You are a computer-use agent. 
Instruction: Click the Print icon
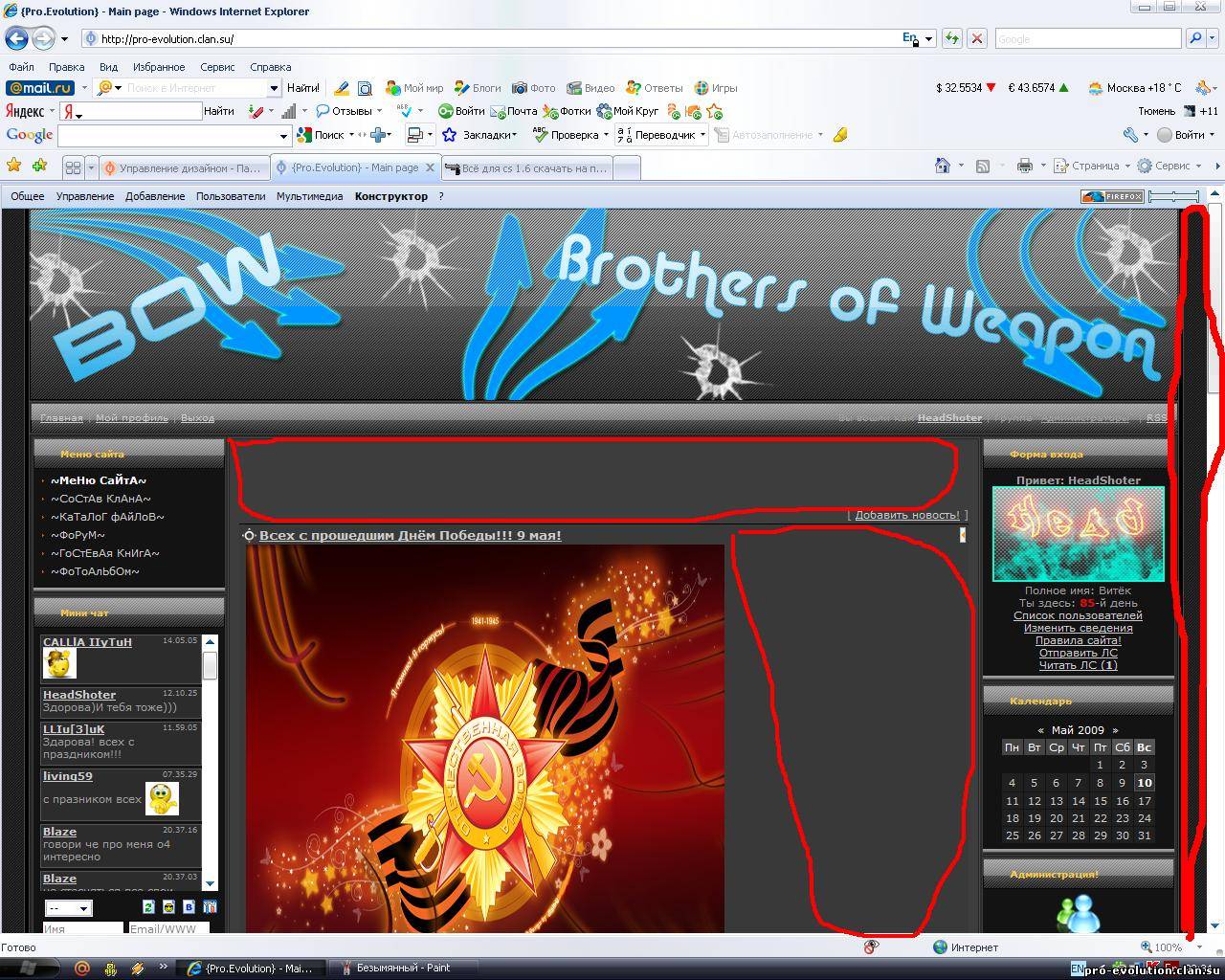pyautogui.click(x=1025, y=166)
